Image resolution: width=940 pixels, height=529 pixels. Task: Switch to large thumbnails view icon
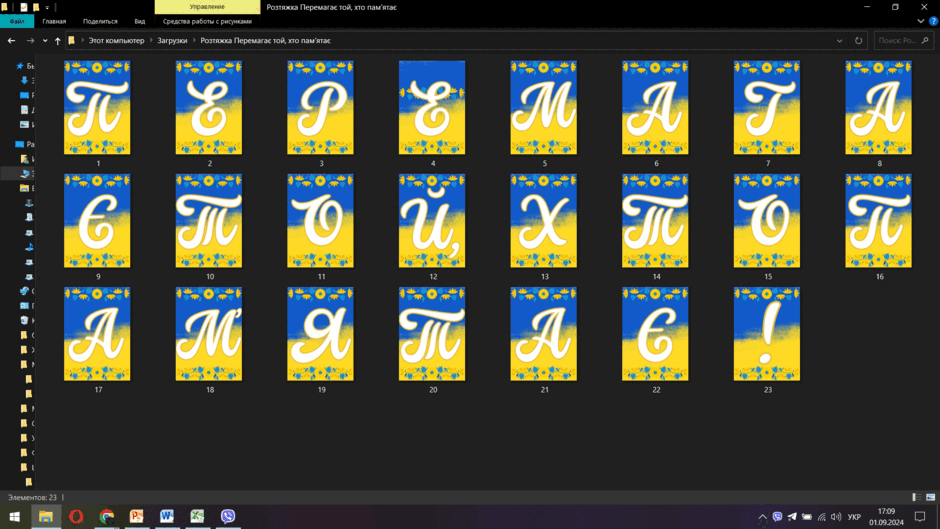(x=930, y=497)
